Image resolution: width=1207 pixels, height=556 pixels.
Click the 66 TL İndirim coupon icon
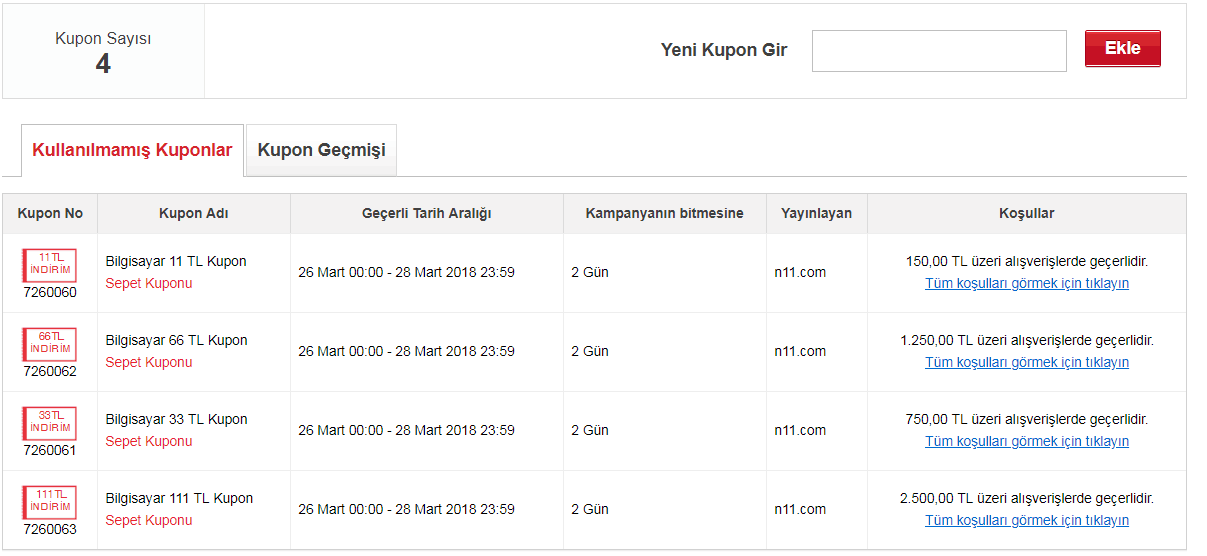50,344
